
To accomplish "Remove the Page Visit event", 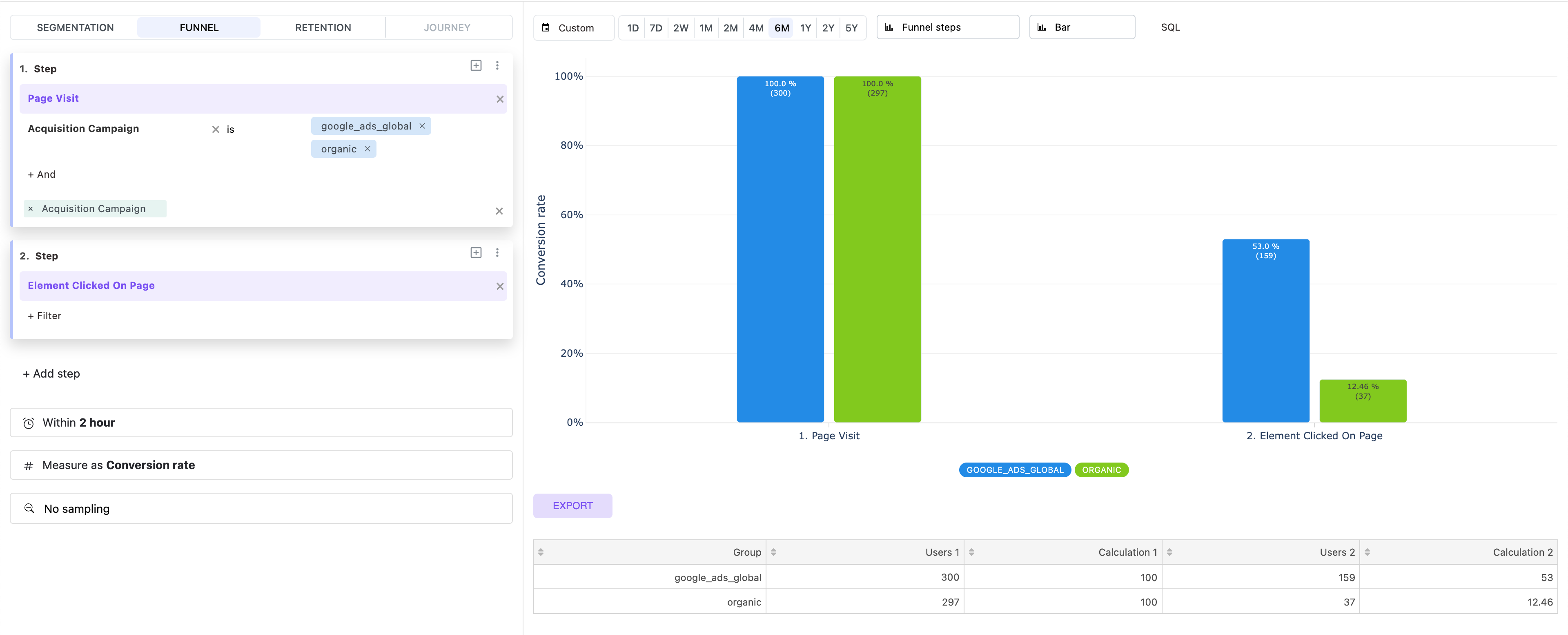I will click(x=500, y=99).
